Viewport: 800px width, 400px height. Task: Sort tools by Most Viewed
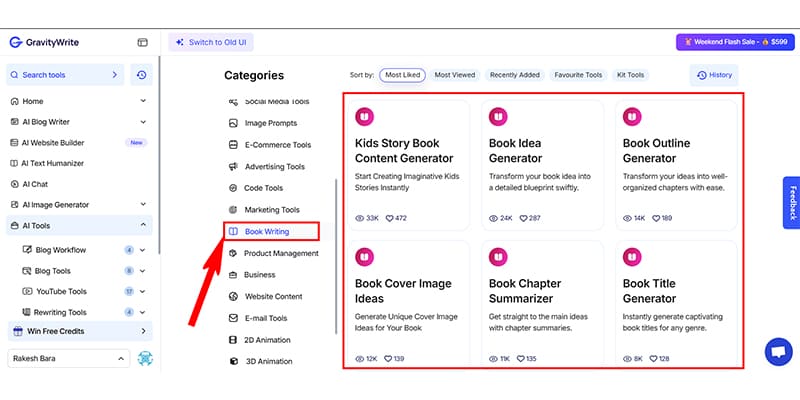(x=455, y=75)
